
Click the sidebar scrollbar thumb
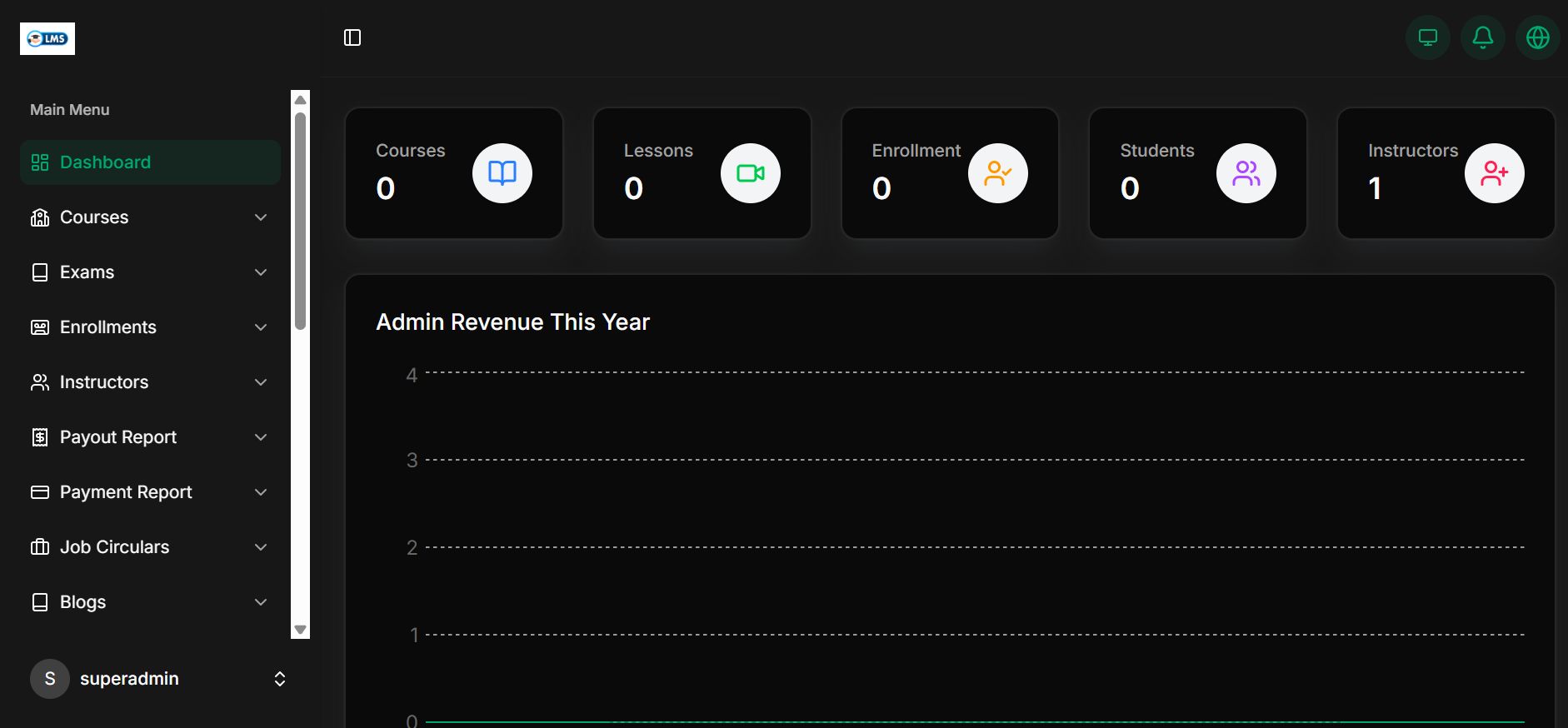(x=301, y=221)
